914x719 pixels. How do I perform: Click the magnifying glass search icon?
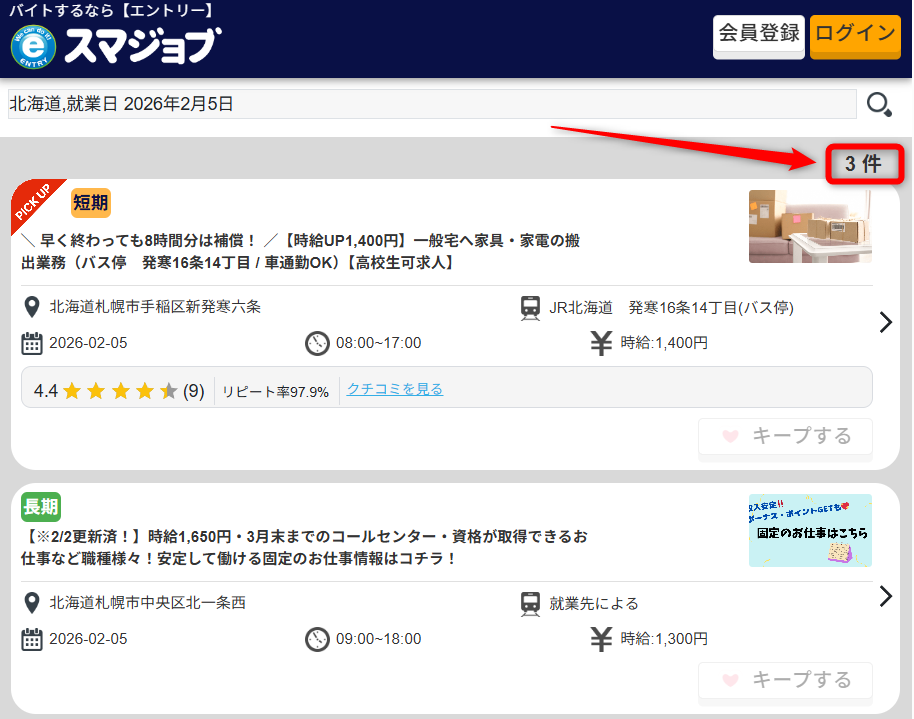pyautogui.click(x=879, y=103)
